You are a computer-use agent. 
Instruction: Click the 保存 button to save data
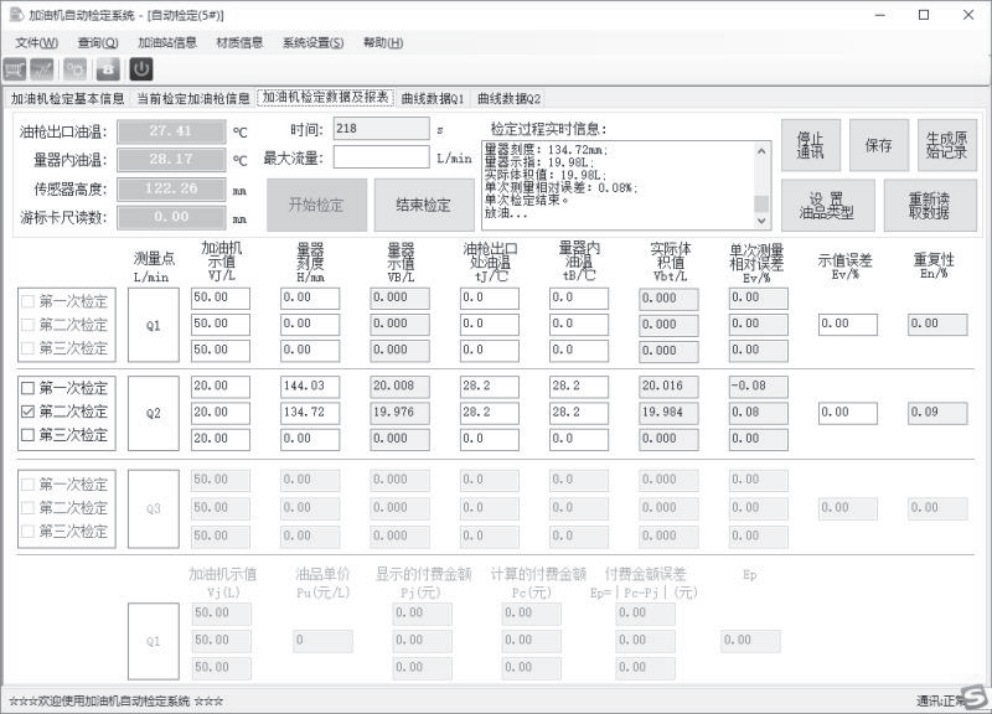pyautogui.click(x=877, y=142)
